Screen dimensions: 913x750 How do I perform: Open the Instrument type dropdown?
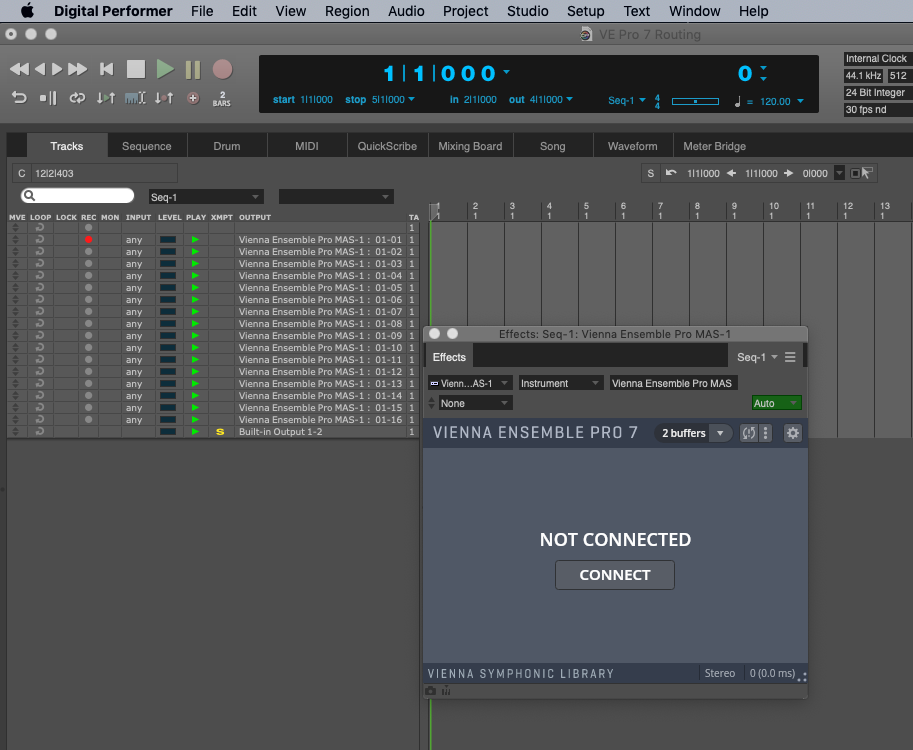[560, 383]
